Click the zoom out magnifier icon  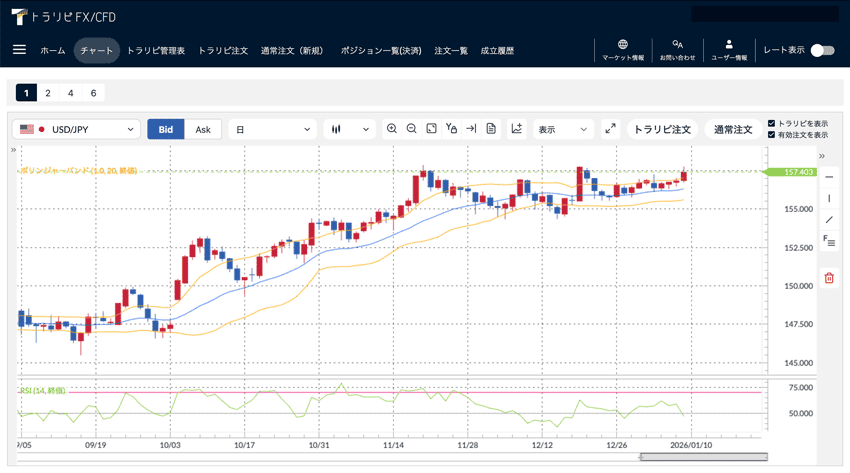pos(411,129)
